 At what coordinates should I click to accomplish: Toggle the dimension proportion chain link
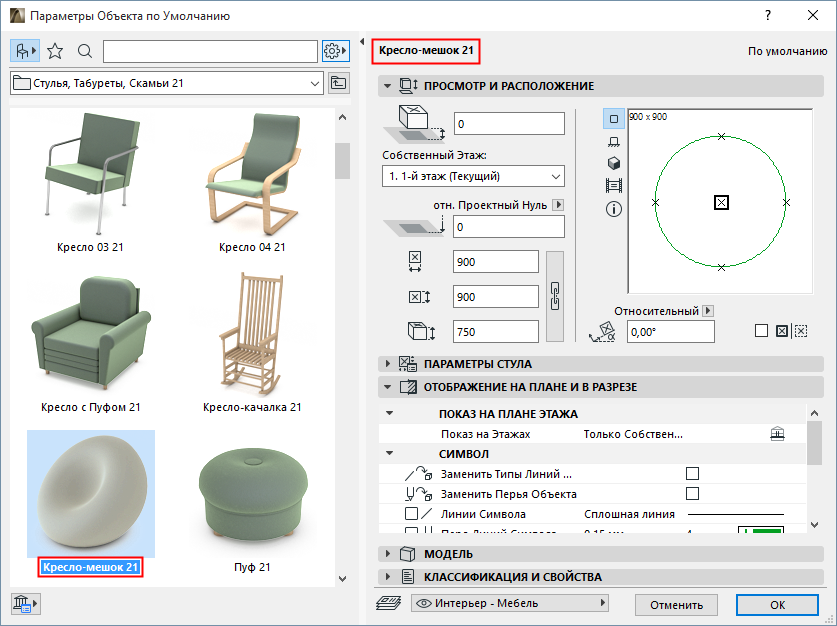[555, 296]
